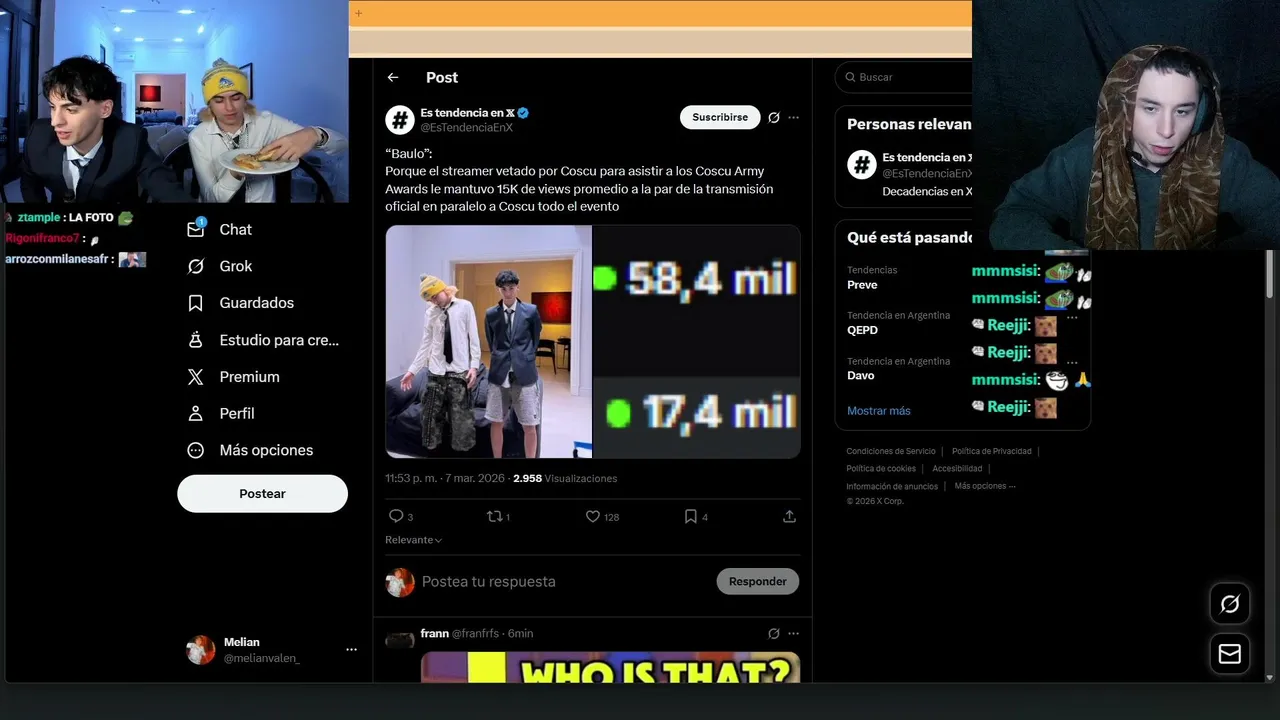The height and width of the screenshot is (720, 1280).
Task: Open Estudio para creadores icon
Action: click(196, 340)
